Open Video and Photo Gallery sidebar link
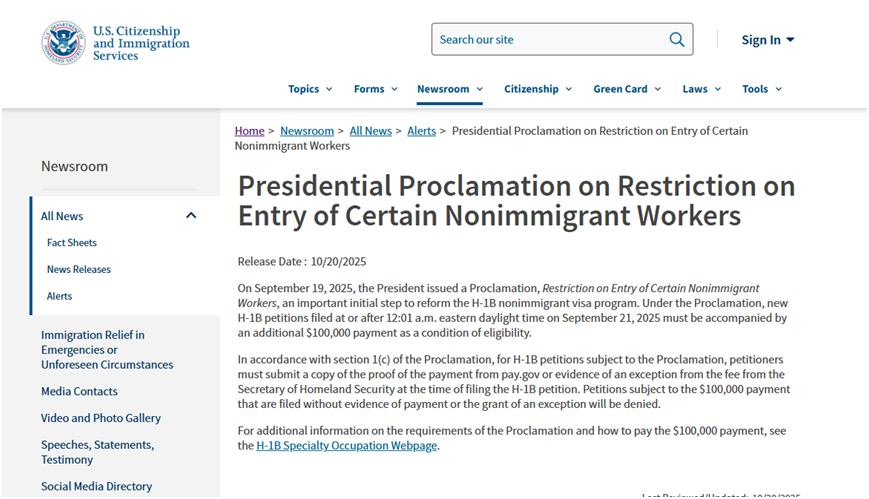869x499 pixels. coord(100,418)
